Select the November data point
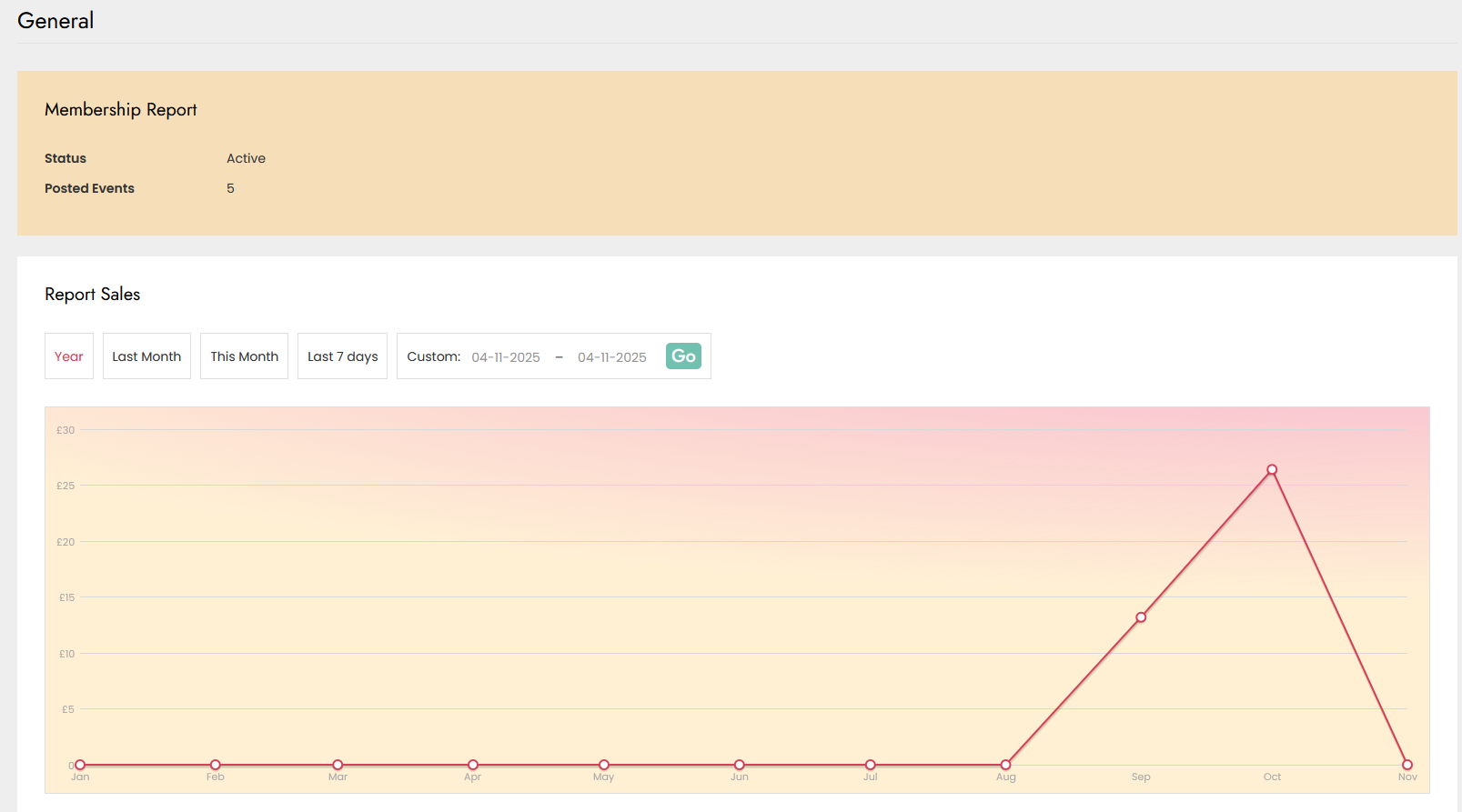 click(1407, 765)
